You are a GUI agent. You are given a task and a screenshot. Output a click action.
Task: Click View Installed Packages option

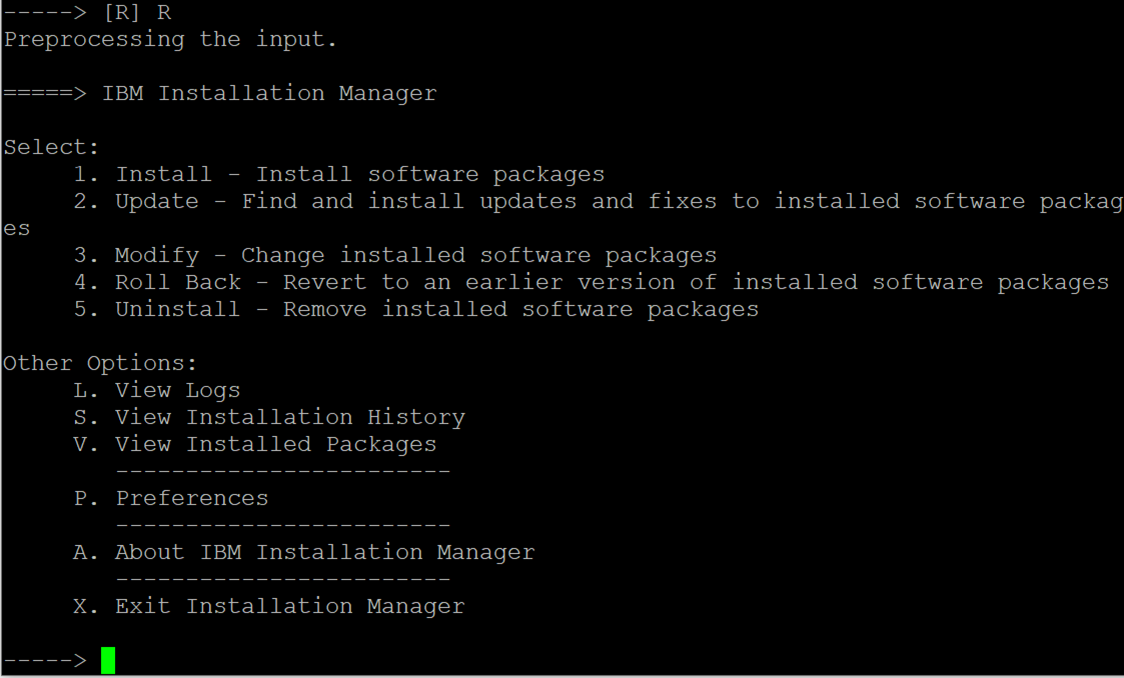click(255, 444)
